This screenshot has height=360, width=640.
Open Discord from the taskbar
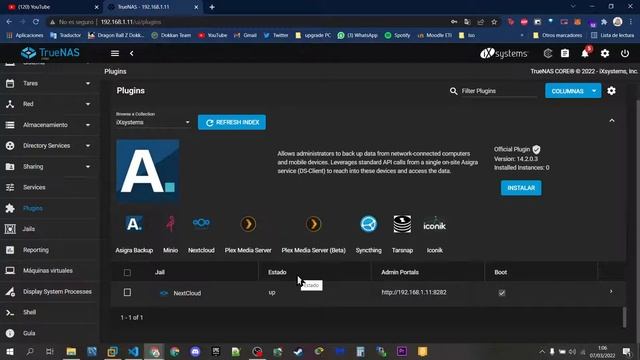click(x=195, y=351)
